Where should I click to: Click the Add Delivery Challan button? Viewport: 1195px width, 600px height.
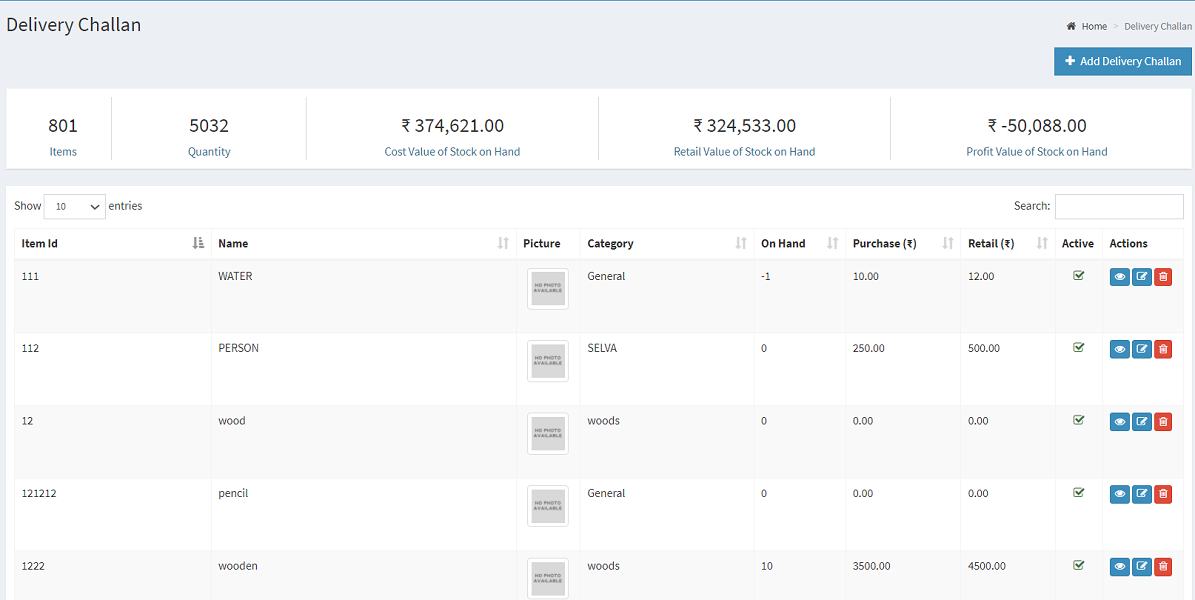tap(1122, 61)
